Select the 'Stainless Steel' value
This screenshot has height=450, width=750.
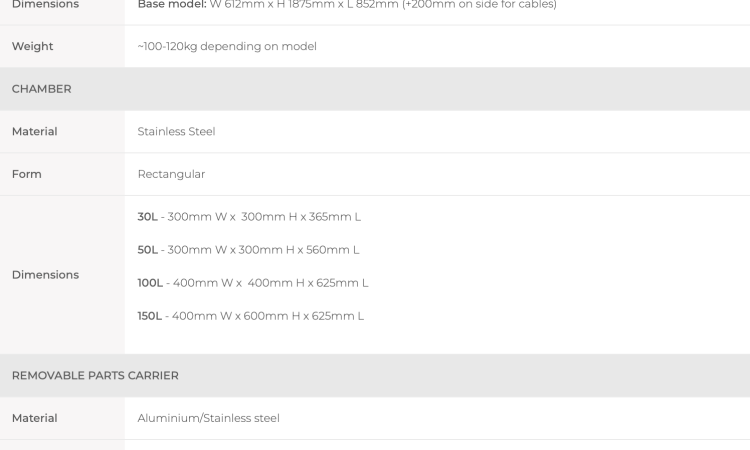(x=176, y=132)
